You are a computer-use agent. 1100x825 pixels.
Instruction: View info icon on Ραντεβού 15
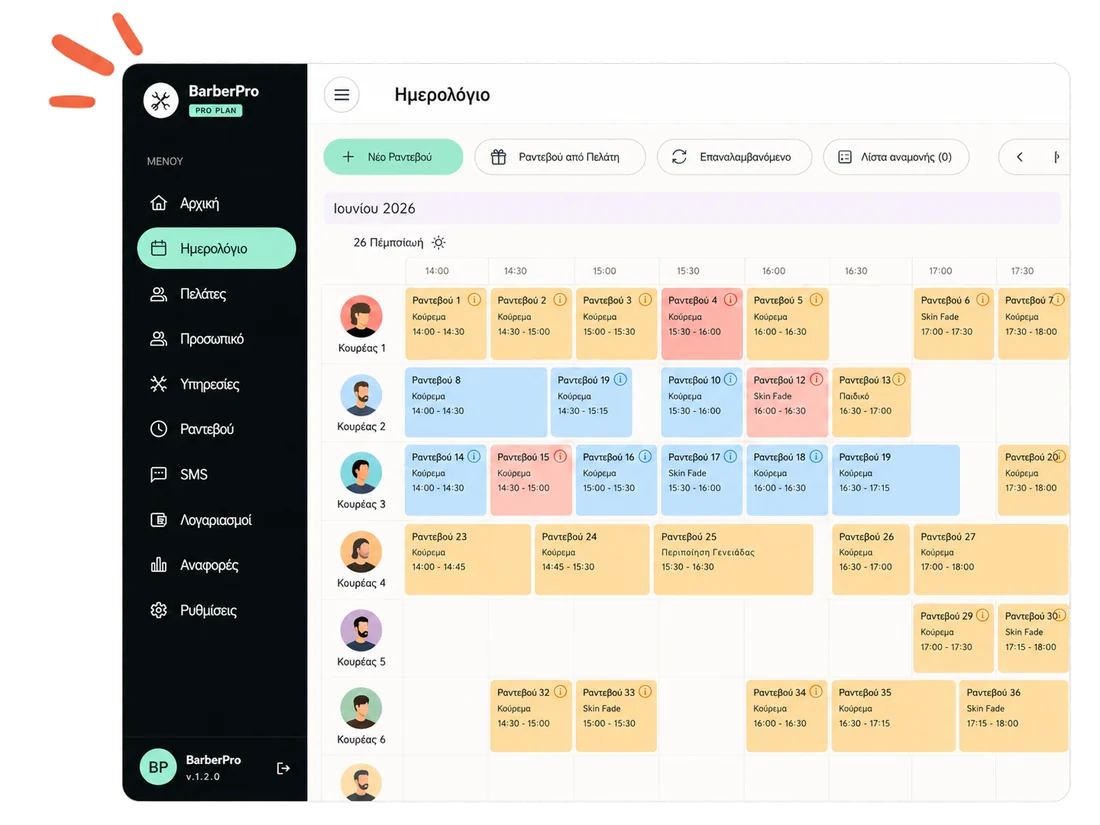click(560, 457)
